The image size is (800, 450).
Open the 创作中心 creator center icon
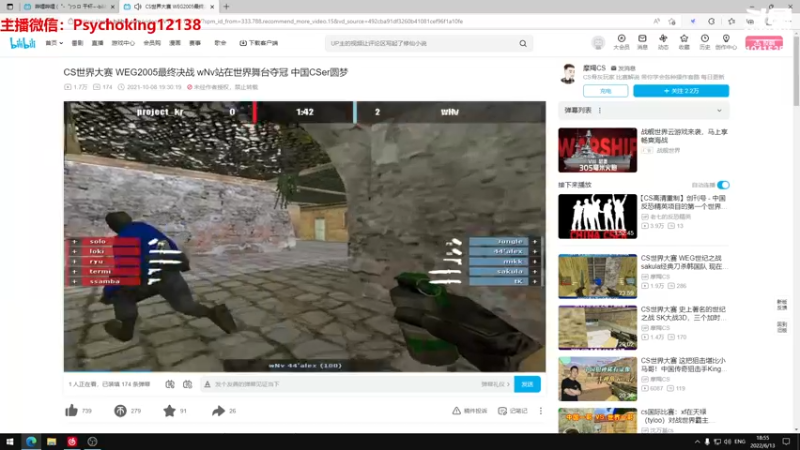pos(726,42)
